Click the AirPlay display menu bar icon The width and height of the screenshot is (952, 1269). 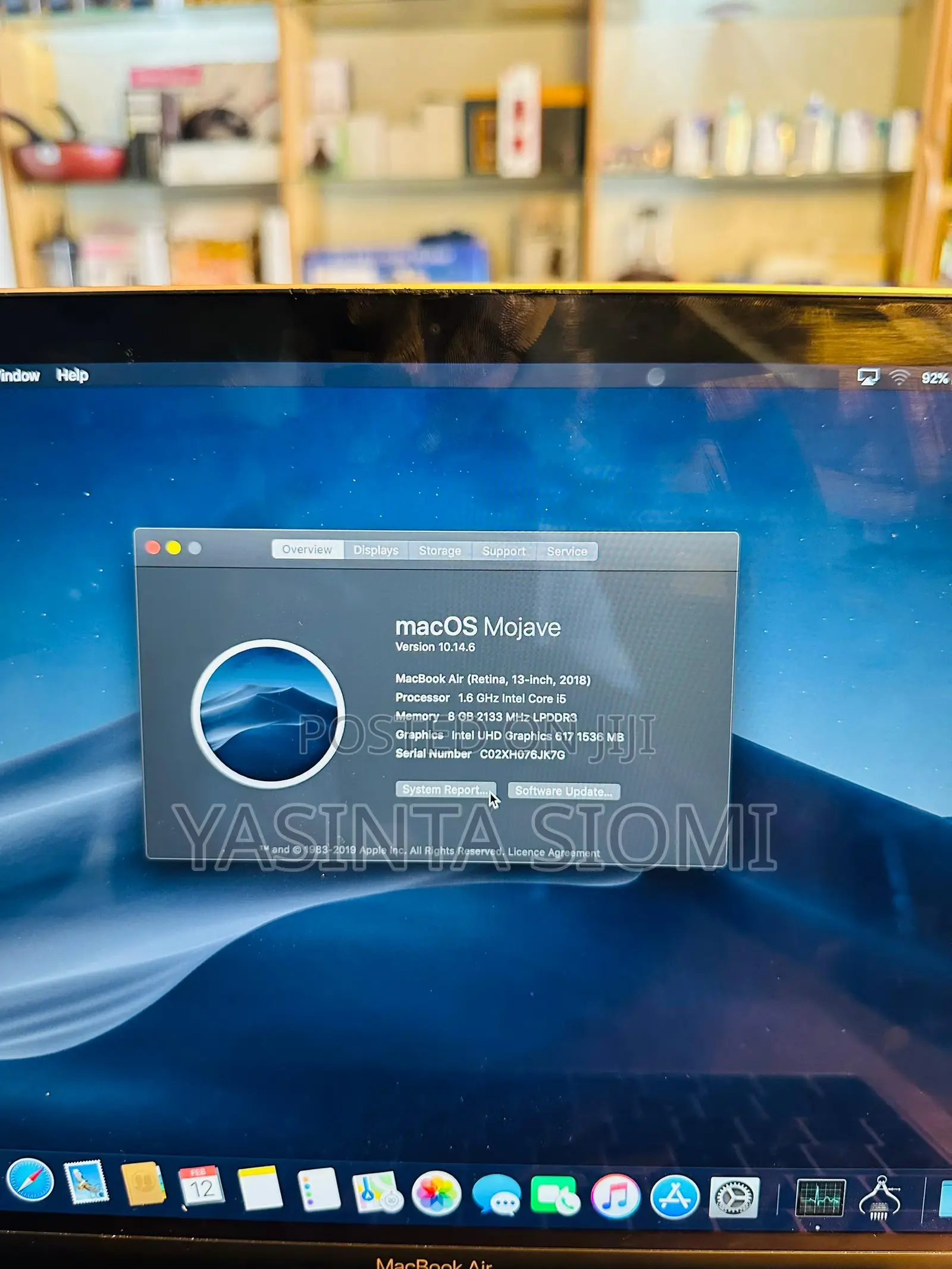(868, 377)
